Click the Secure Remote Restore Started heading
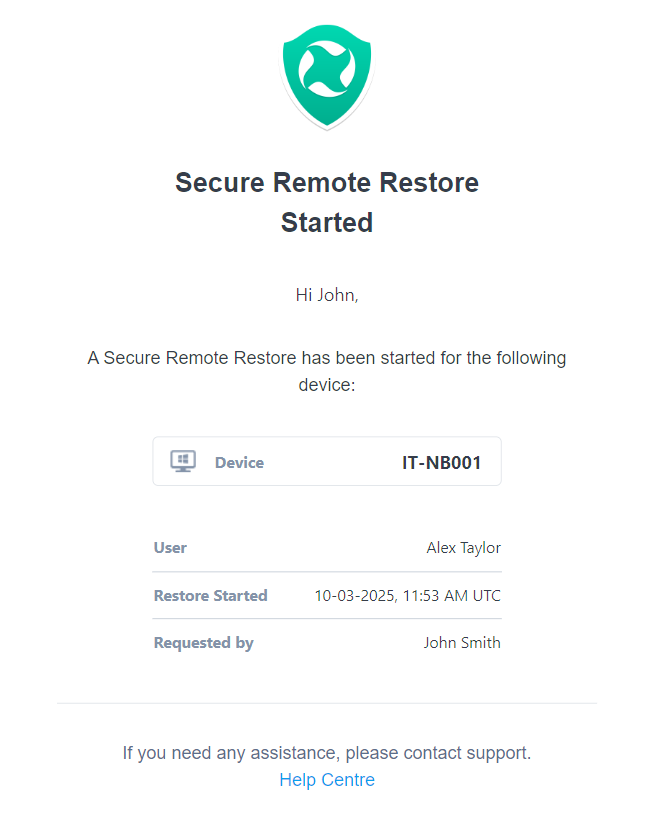This screenshot has width=657, height=819. point(327,202)
